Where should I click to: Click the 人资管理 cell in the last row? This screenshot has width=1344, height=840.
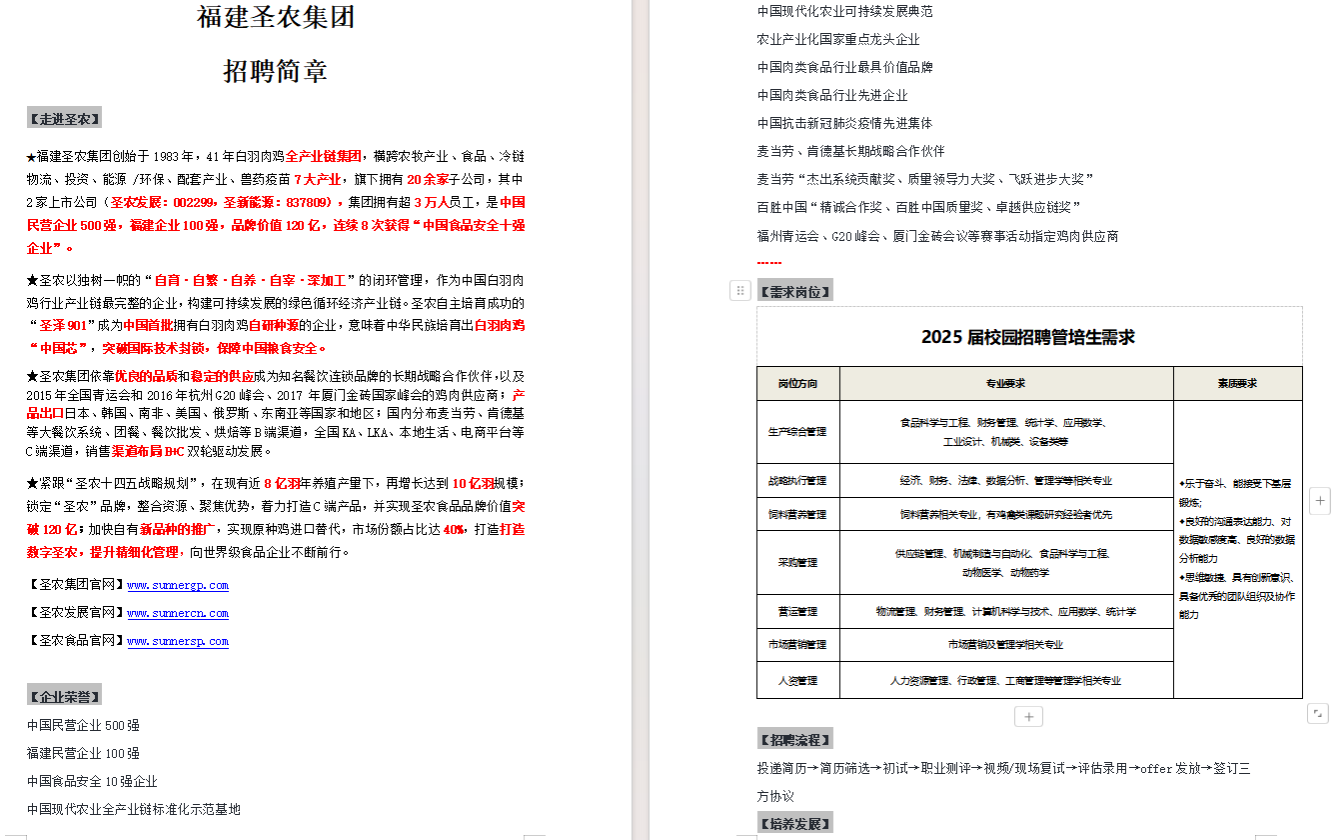[797, 680]
